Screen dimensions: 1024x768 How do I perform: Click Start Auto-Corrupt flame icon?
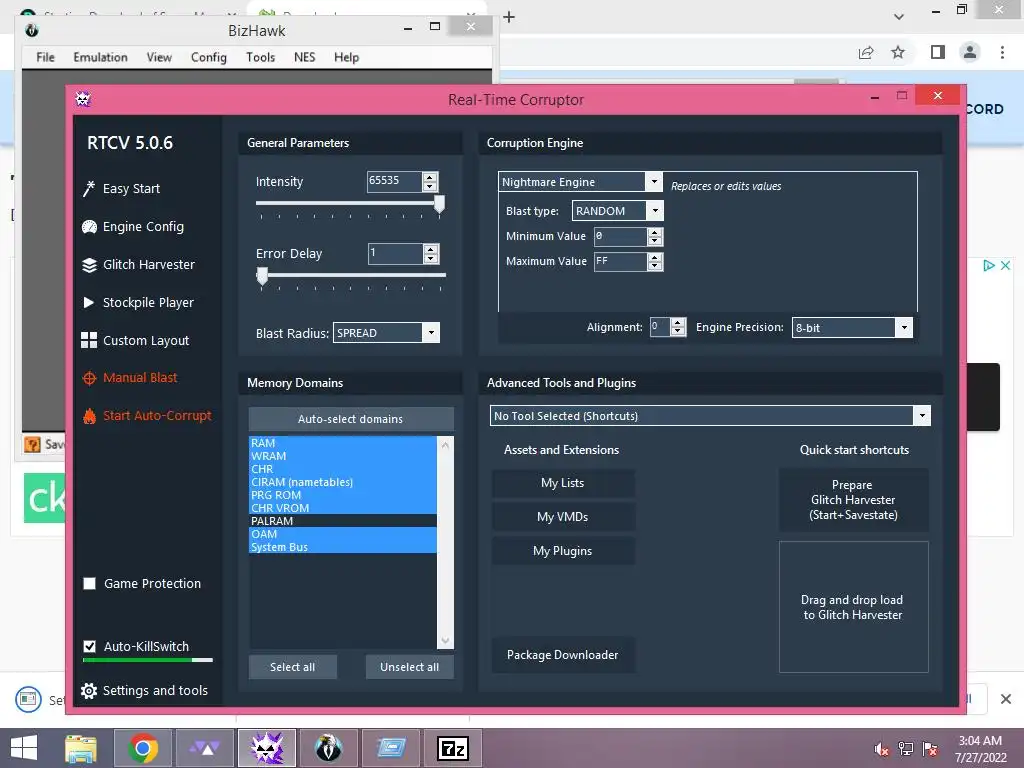(89, 416)
